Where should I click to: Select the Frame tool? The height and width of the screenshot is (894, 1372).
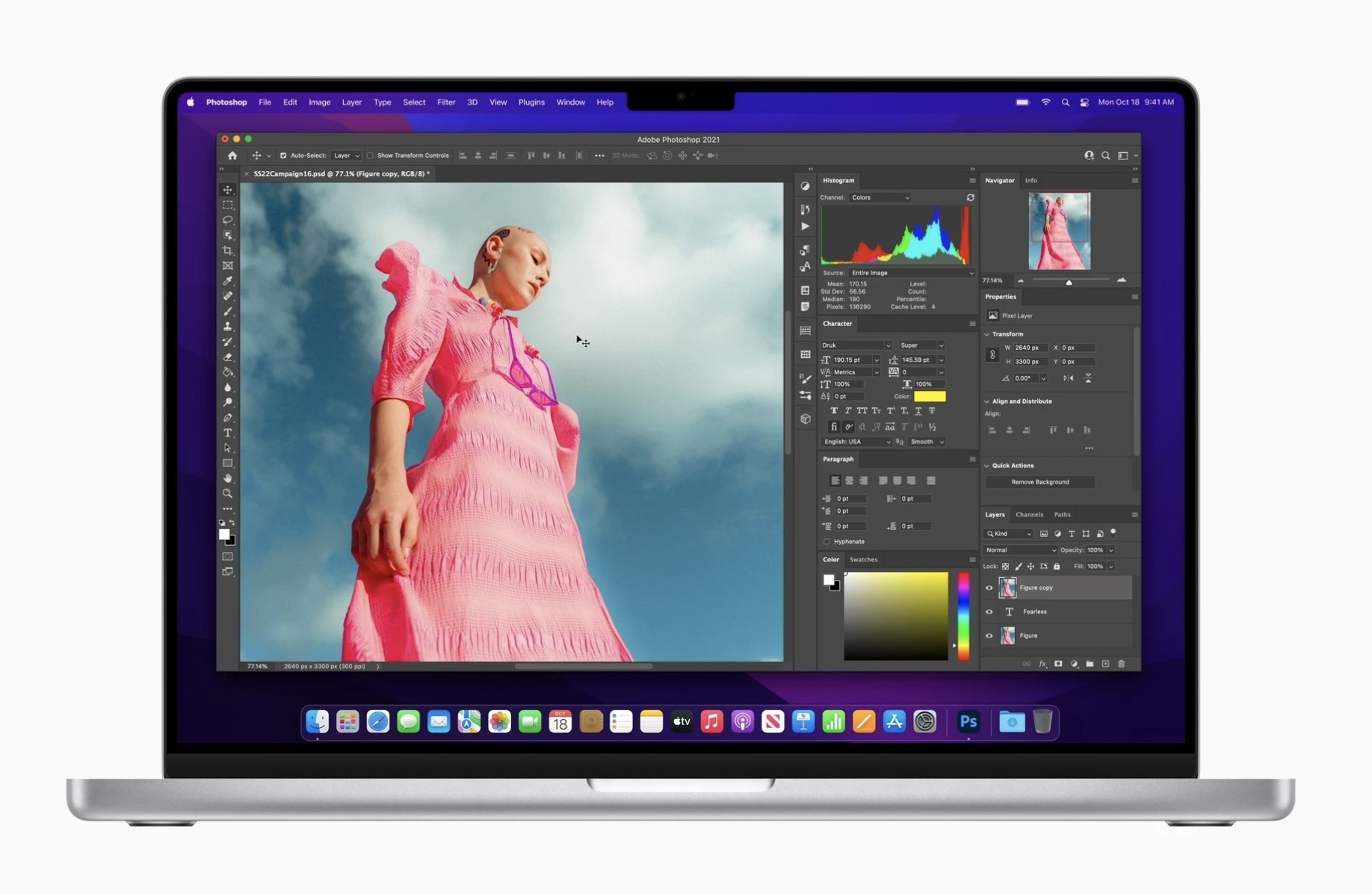click(x=228, y=265)
